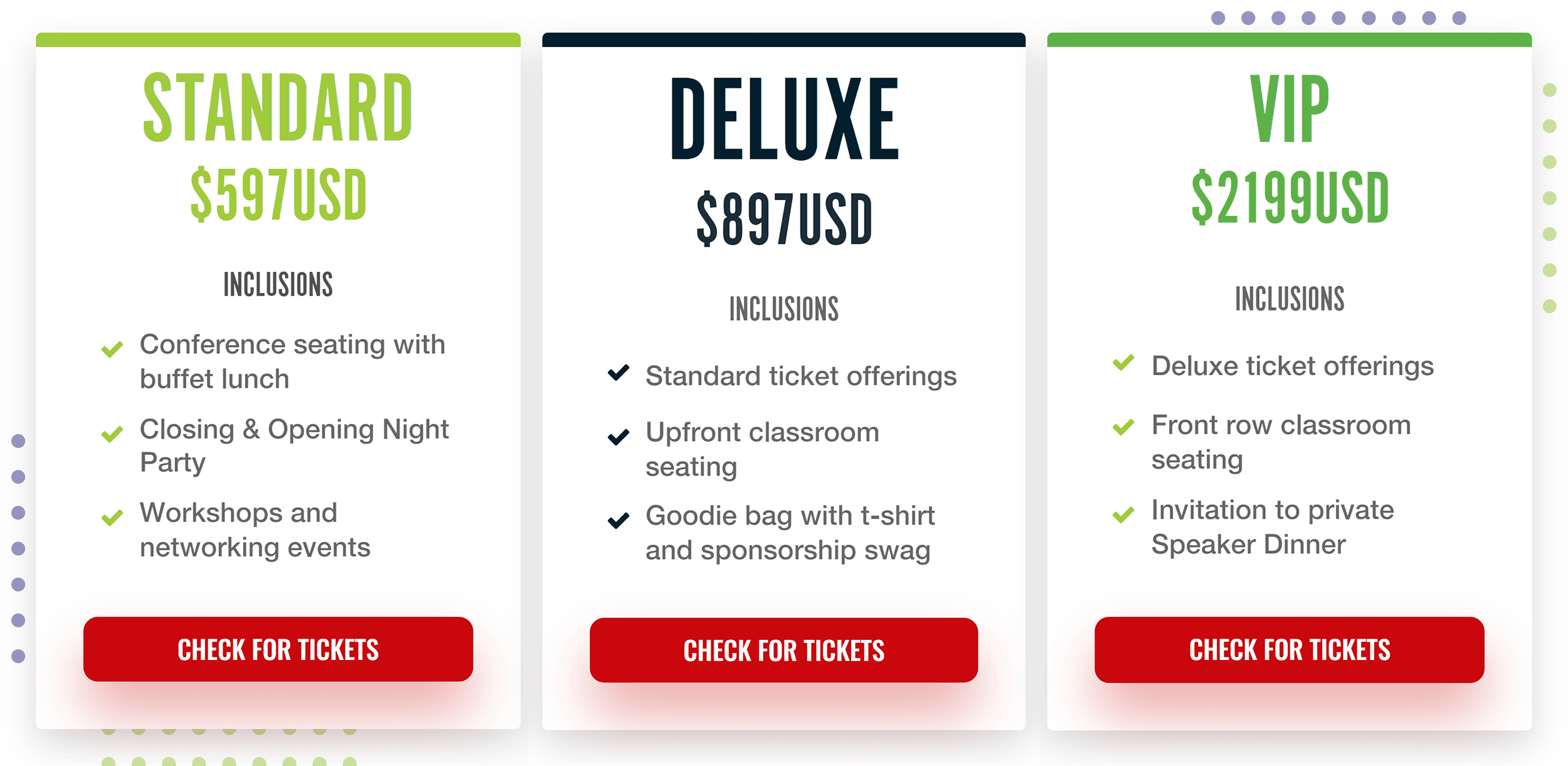This screenshot has height=766, width=1568.
Task: Click the checkmark beside Closing & Opening Night Party
Action: point(112,432)
